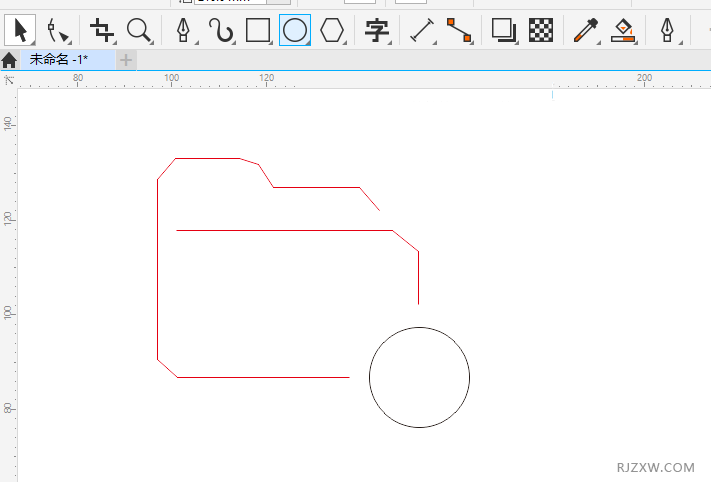
Task: Select the Pick (arrow) tool
Action: (x=20, y=30)
